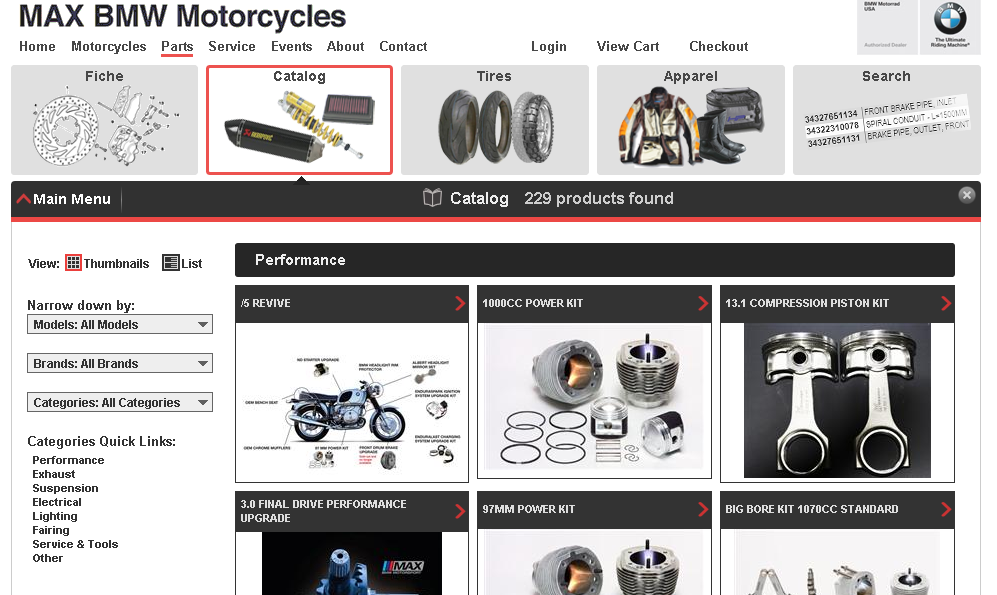Viewport: 997px width, 595px height.
Task: Open the Fiche parts diagram tile
Action: coord(104,120)
